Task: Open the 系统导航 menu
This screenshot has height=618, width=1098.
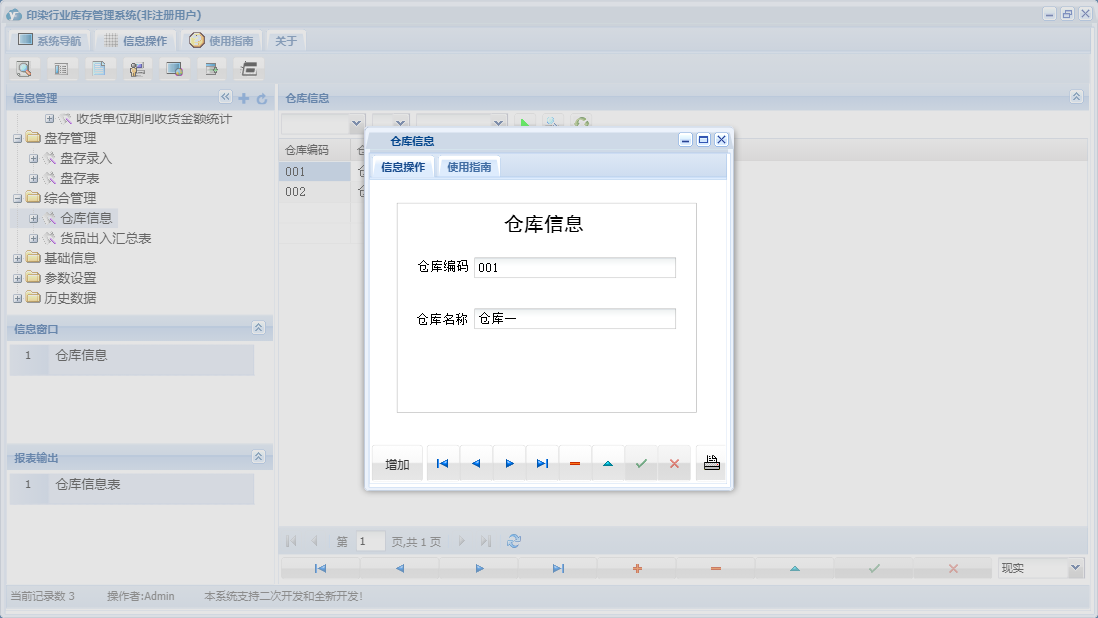Action: [x=50, y=40]
